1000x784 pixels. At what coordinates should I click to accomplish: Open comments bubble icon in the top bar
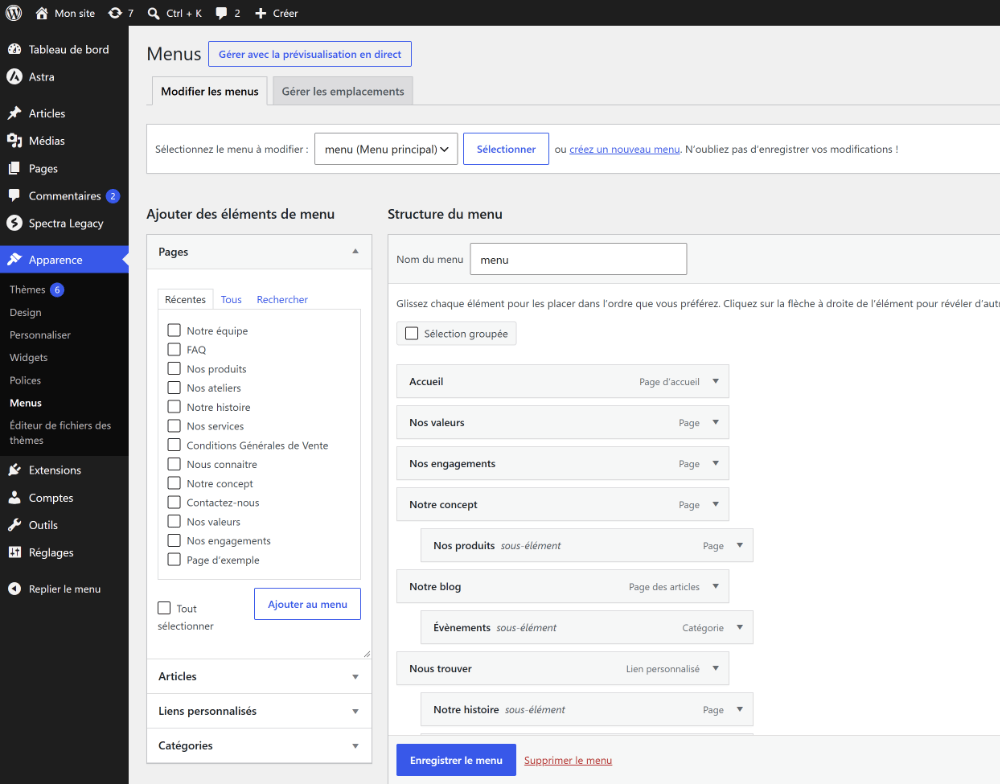[221, 13]
